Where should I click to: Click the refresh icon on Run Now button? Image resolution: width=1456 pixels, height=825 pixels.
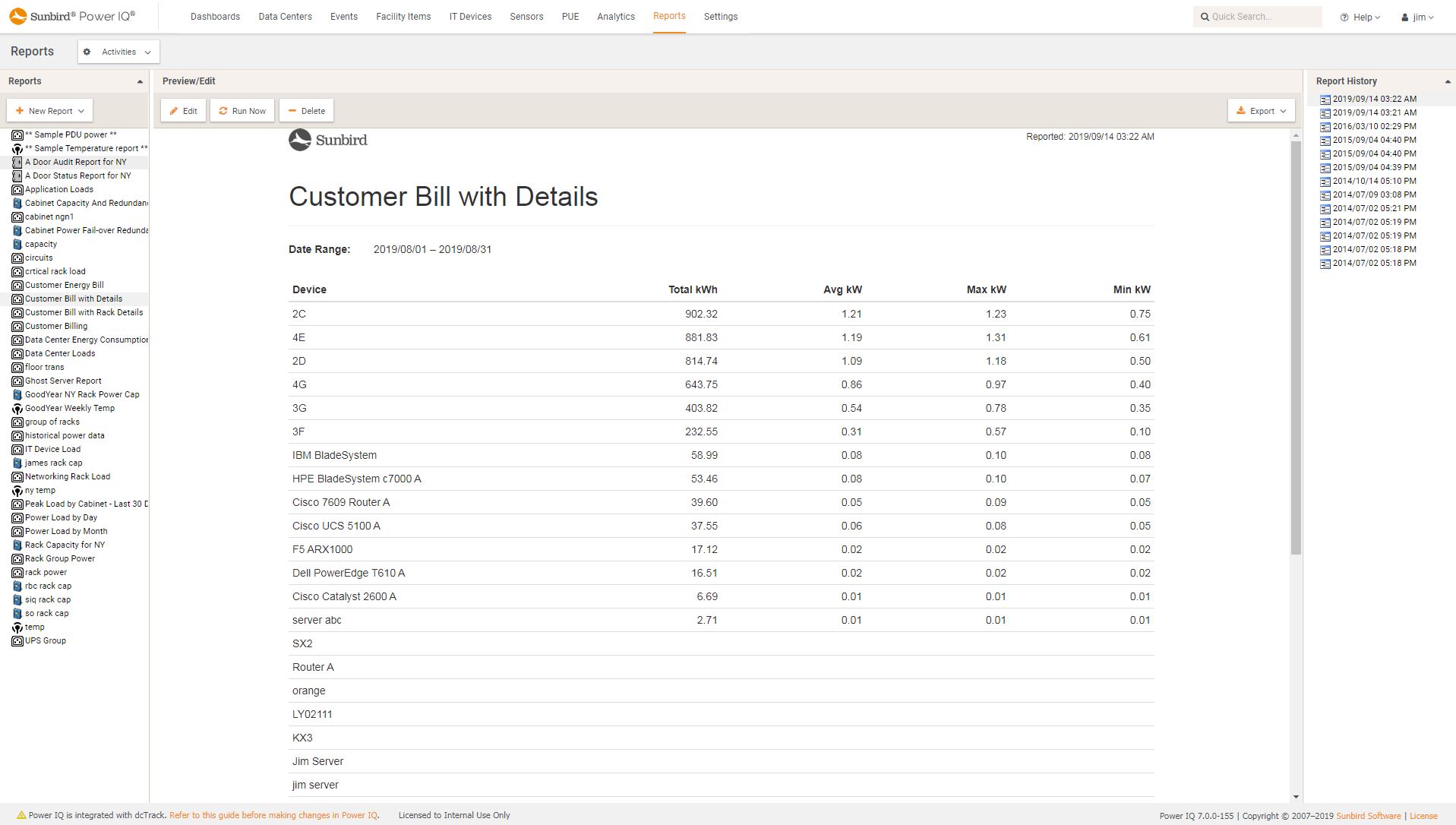223,110
